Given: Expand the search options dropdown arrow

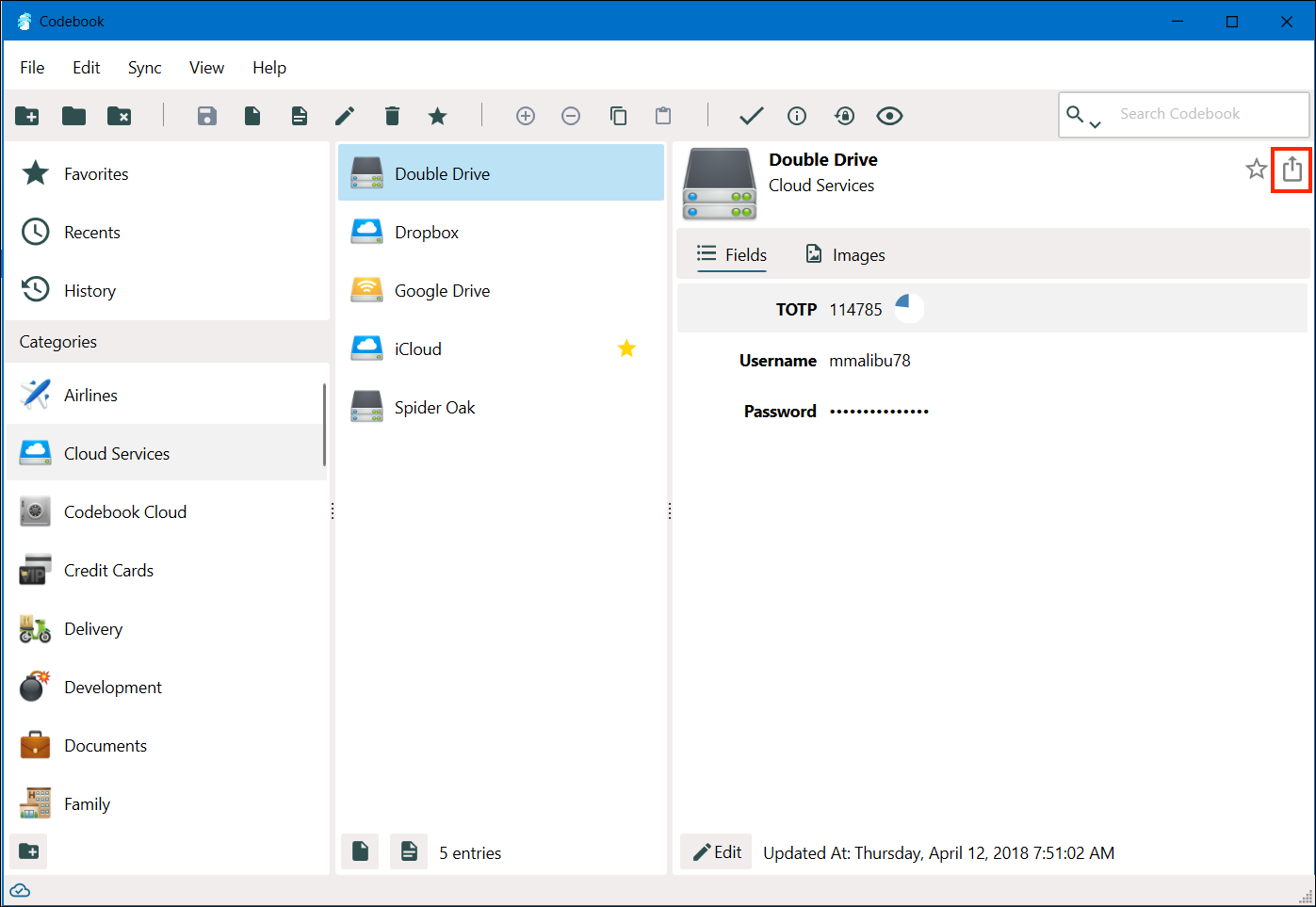Looking at the screenshot, I should pos(1095,124).
